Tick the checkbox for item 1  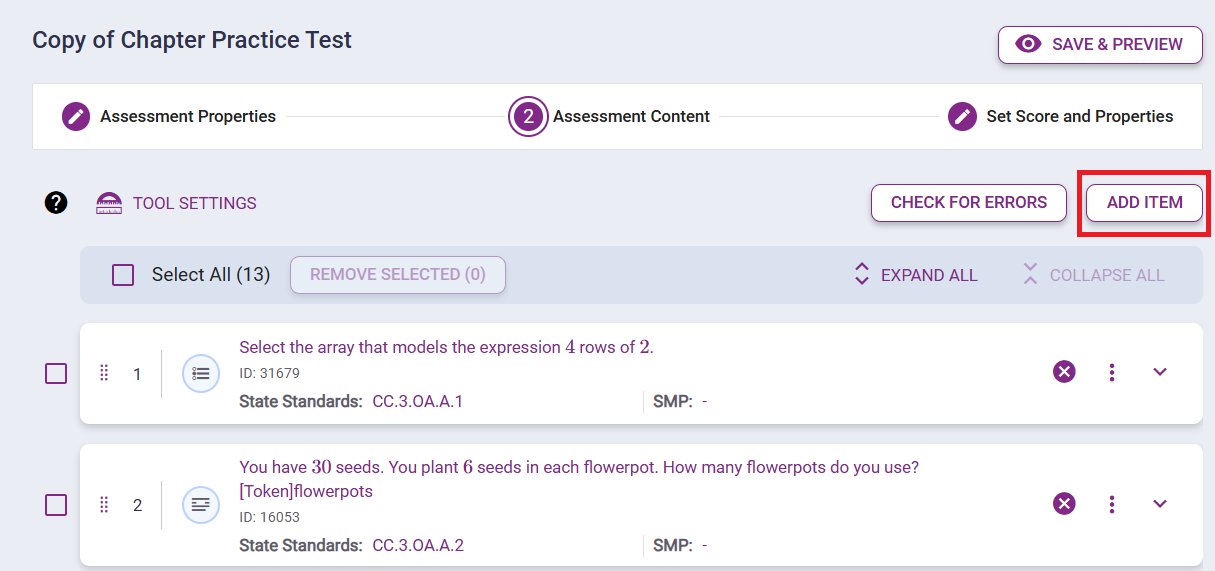pyautogui.click(x=56, y=373)
